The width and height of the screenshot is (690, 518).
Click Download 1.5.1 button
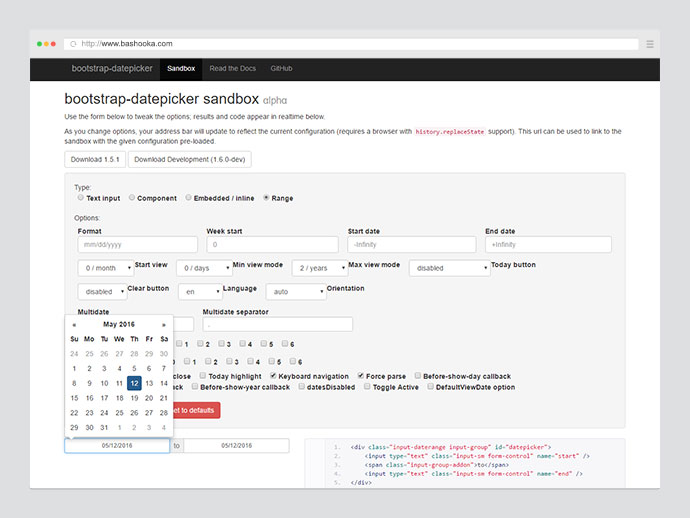tap(95, 159)
